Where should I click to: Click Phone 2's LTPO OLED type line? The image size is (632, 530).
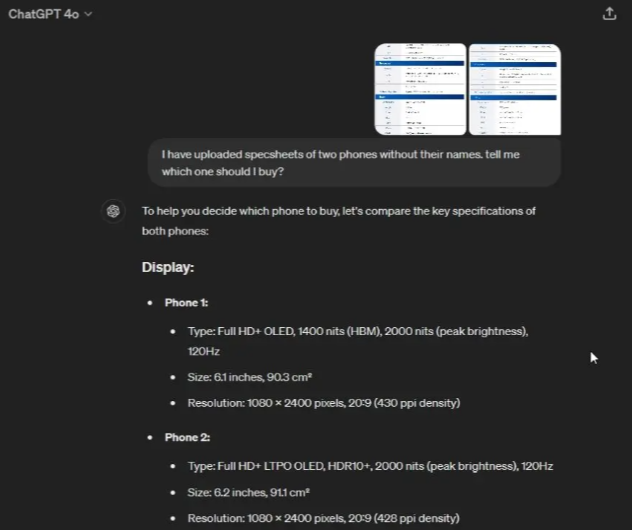[370, 466]
